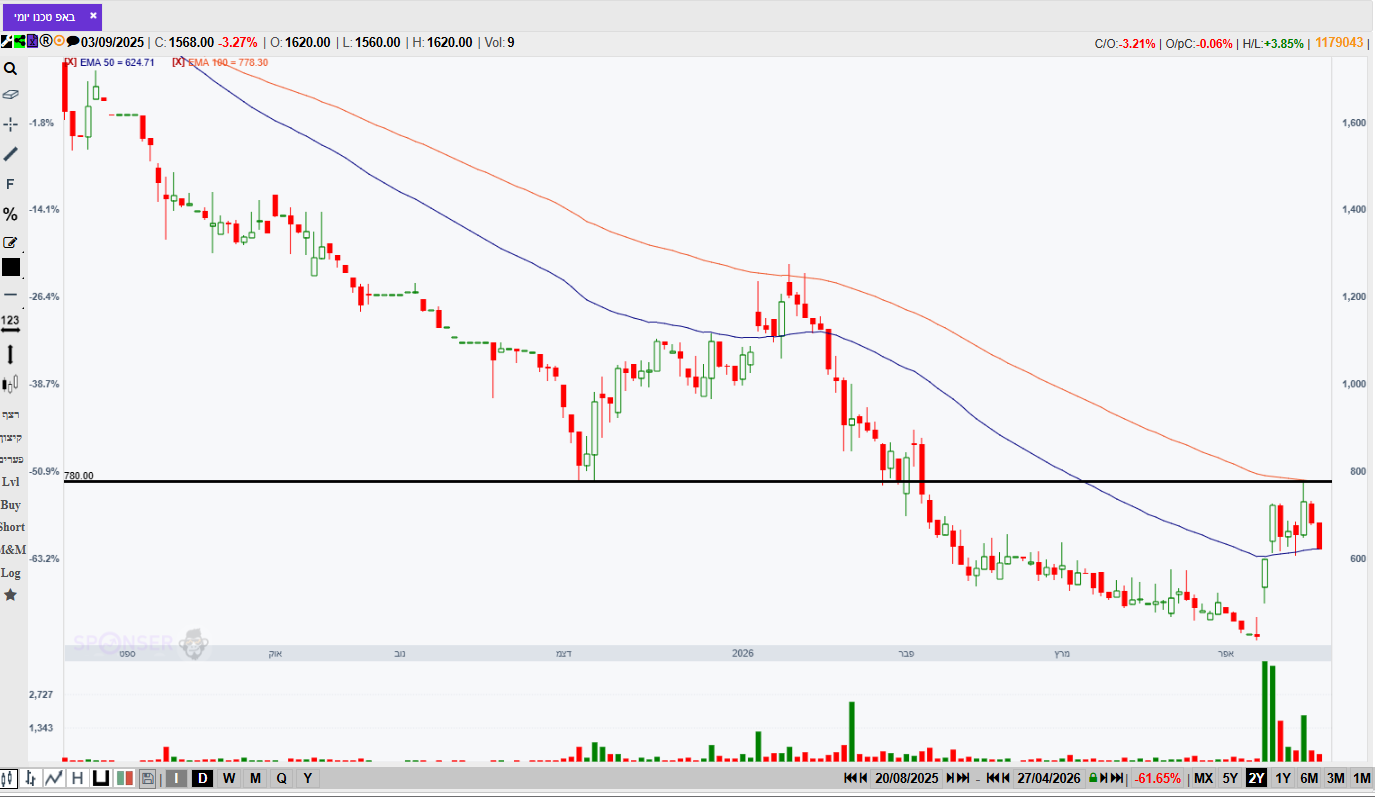
Task: Select the percent measurement tool
Action: 10,214
